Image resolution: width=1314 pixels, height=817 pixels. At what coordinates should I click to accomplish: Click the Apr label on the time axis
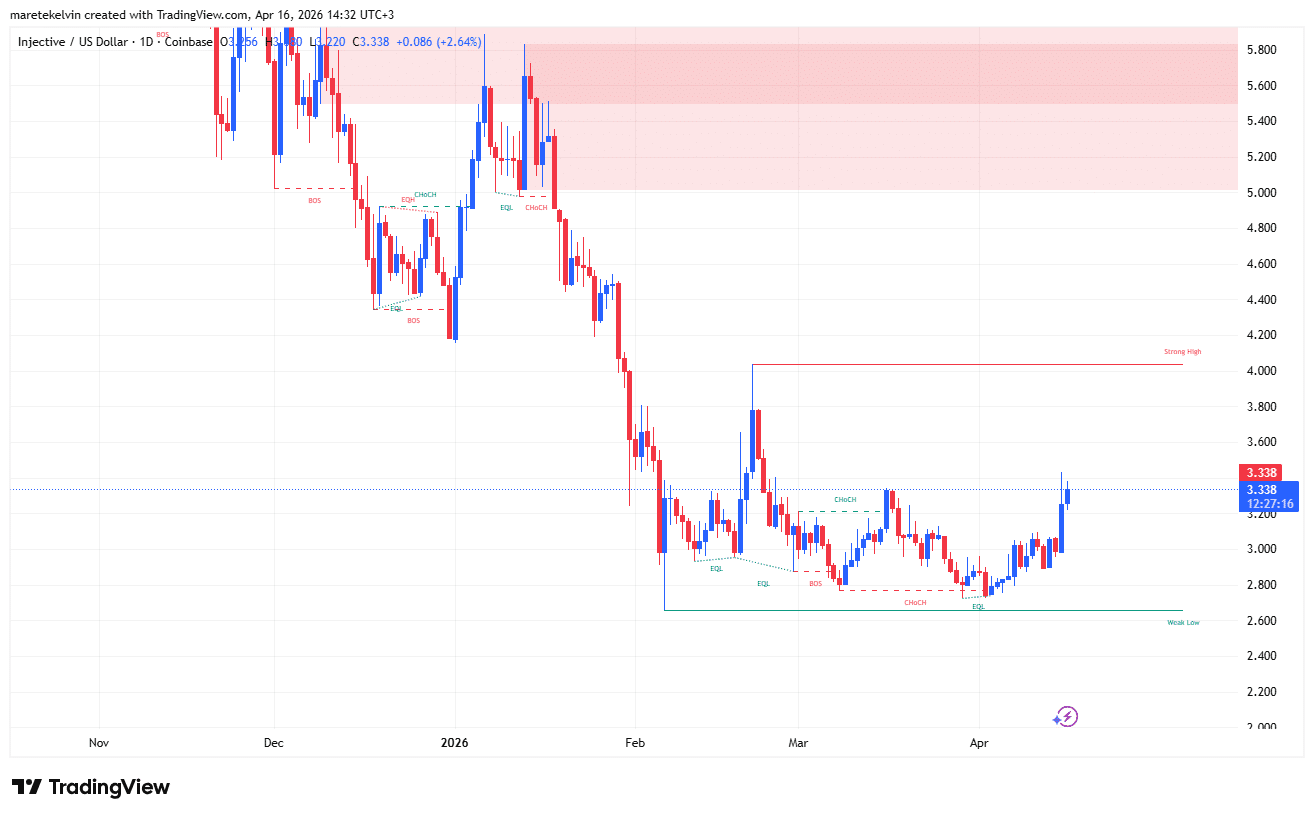coord(978,743)
